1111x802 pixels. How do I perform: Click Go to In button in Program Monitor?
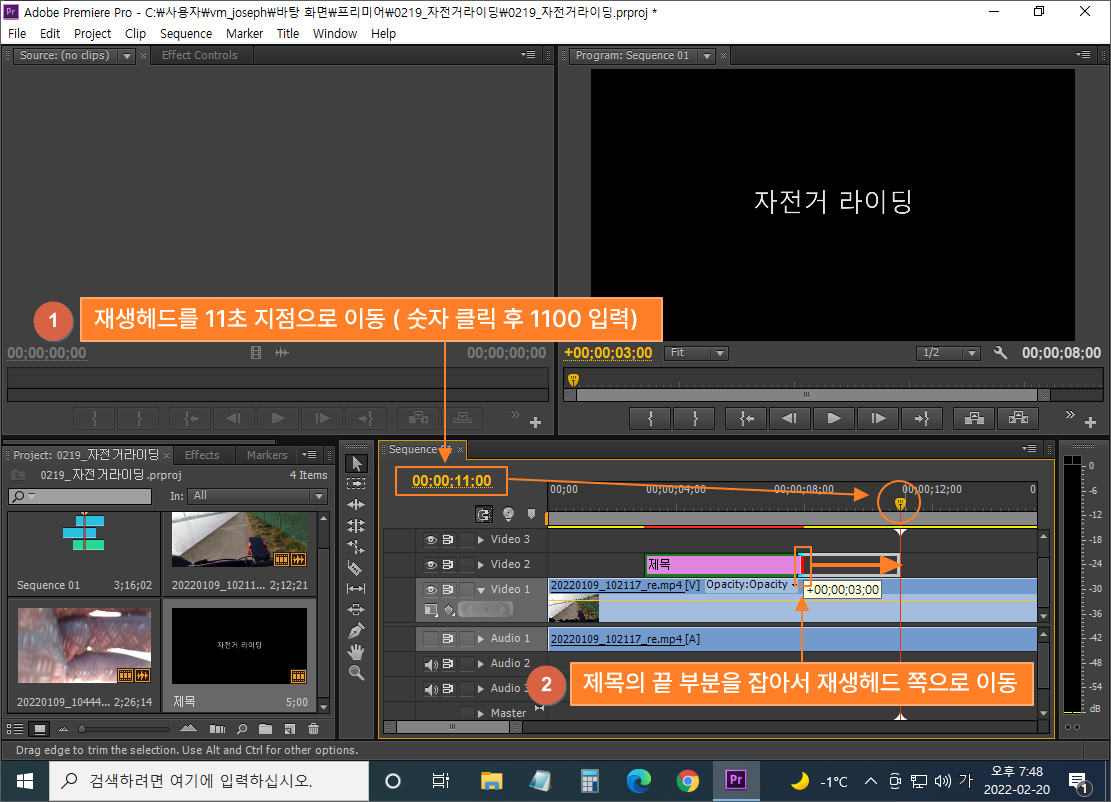(x=746, y=418)
